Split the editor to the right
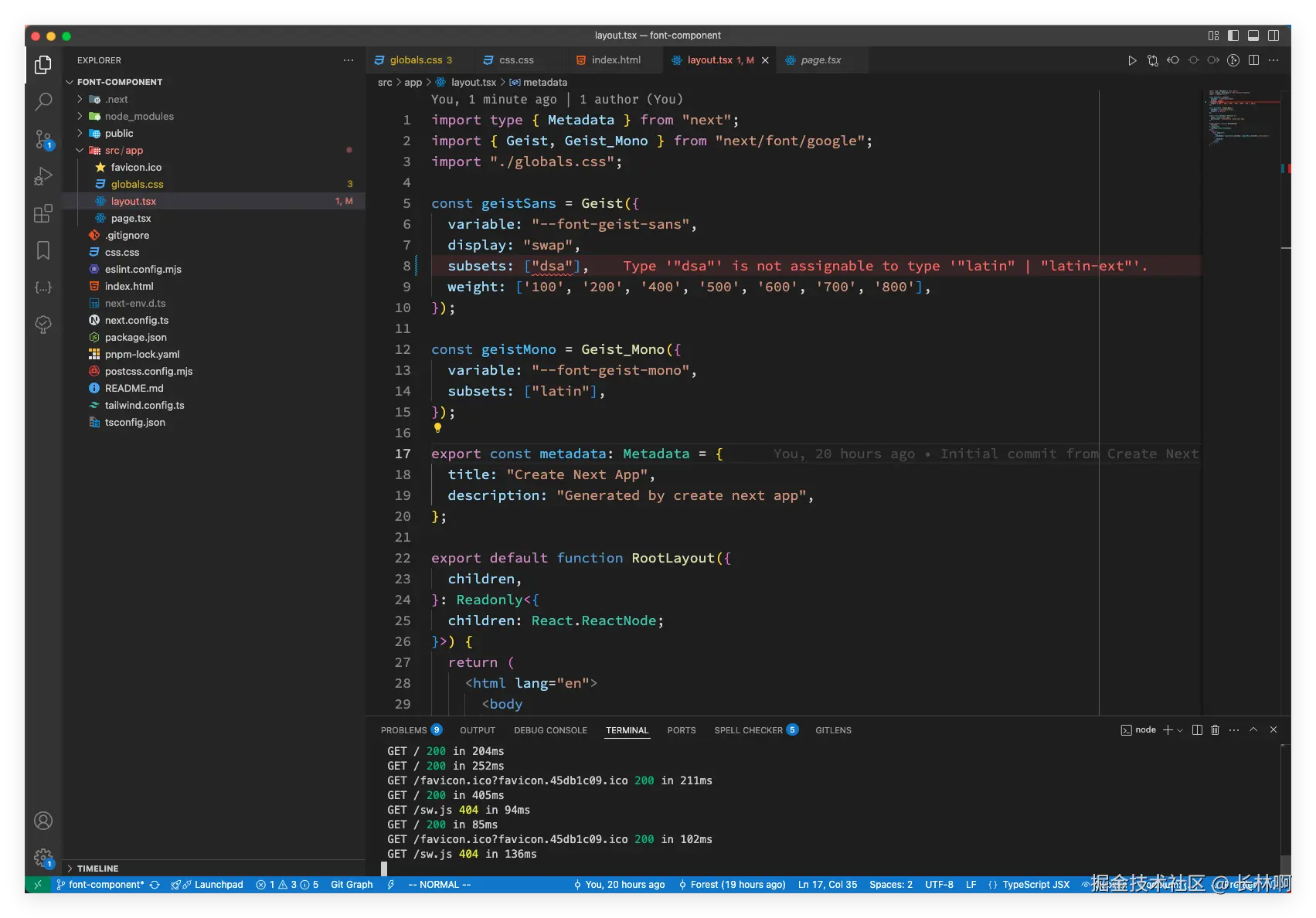 (1253, 60)
